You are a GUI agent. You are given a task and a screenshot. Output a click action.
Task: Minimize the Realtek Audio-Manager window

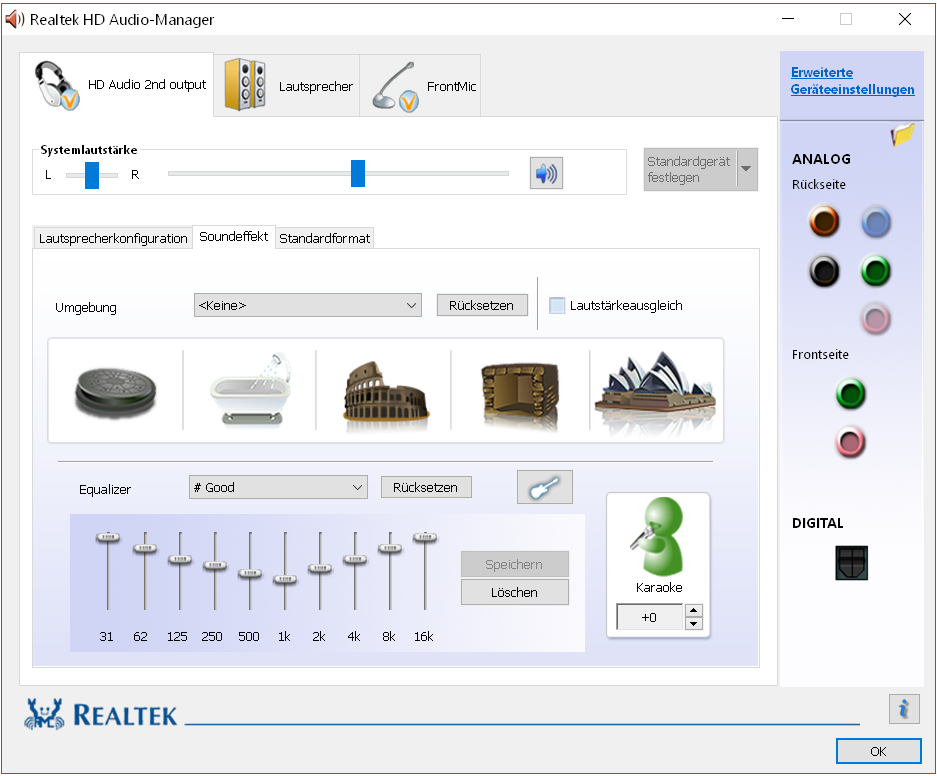[x=788, y=19]
